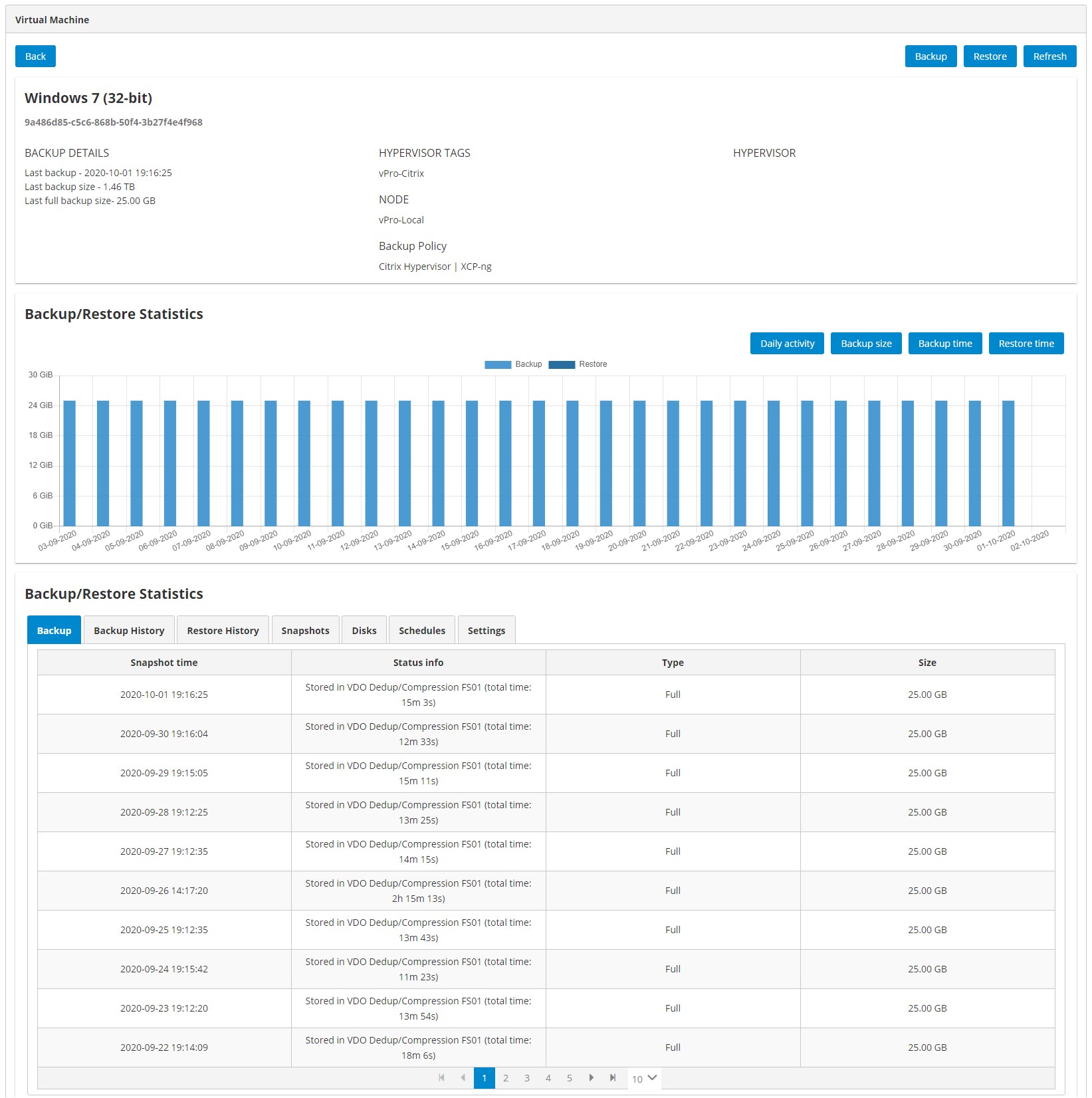Image resolution: width=1092 pixels, height=1098 pixels.
Task: Refresh the virtual machine page
Action: pyautogui.click(x=1049, y=56)
